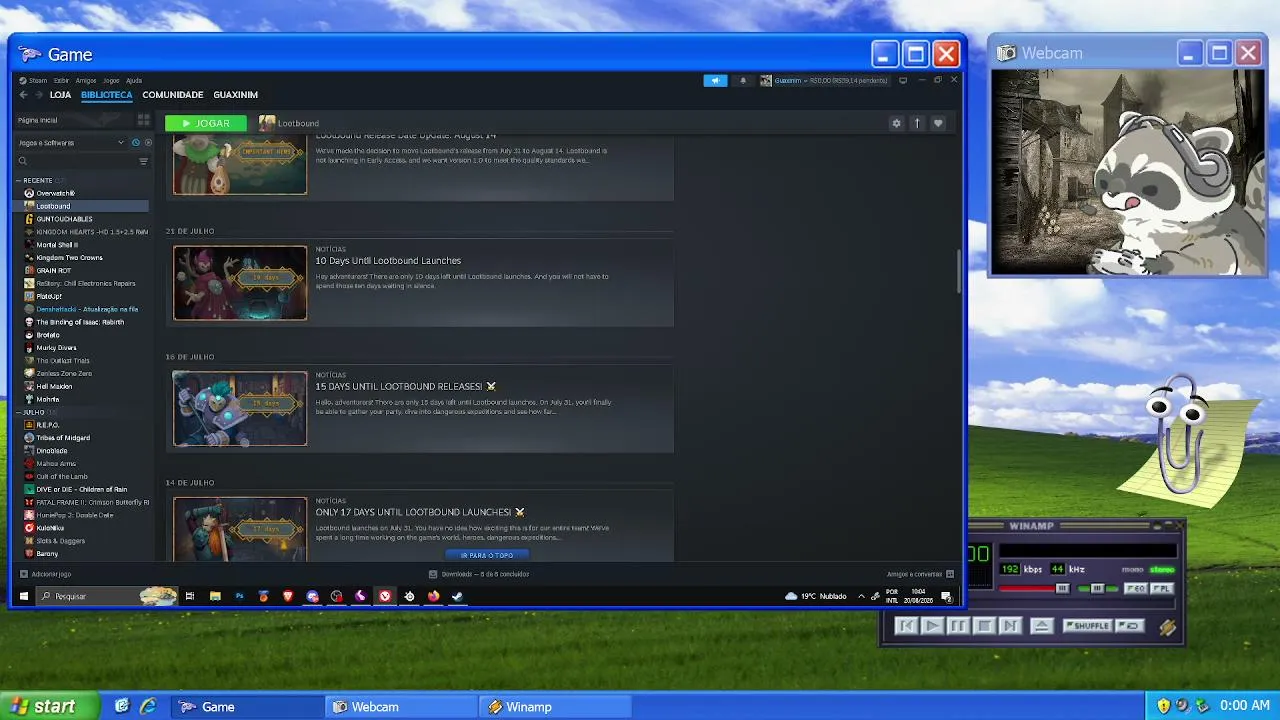Image resolution: width=1280 pixels, height=720 pixels.
Task: Toggle sort by recent activity clock
Action: [x=136, y=143]
